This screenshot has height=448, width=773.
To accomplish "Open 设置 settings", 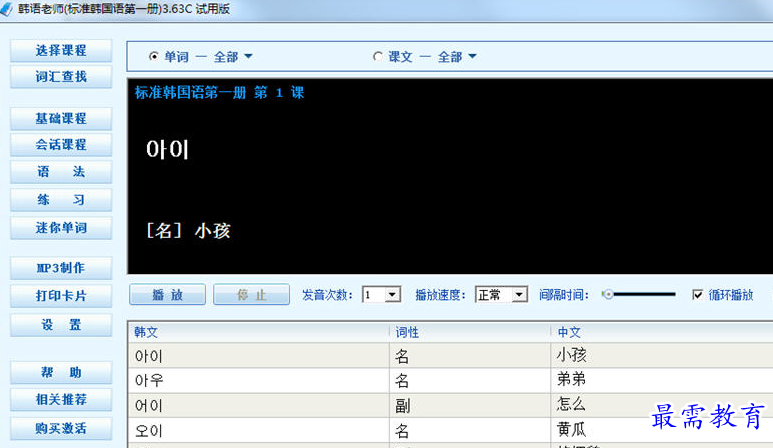I will (61, 325).
